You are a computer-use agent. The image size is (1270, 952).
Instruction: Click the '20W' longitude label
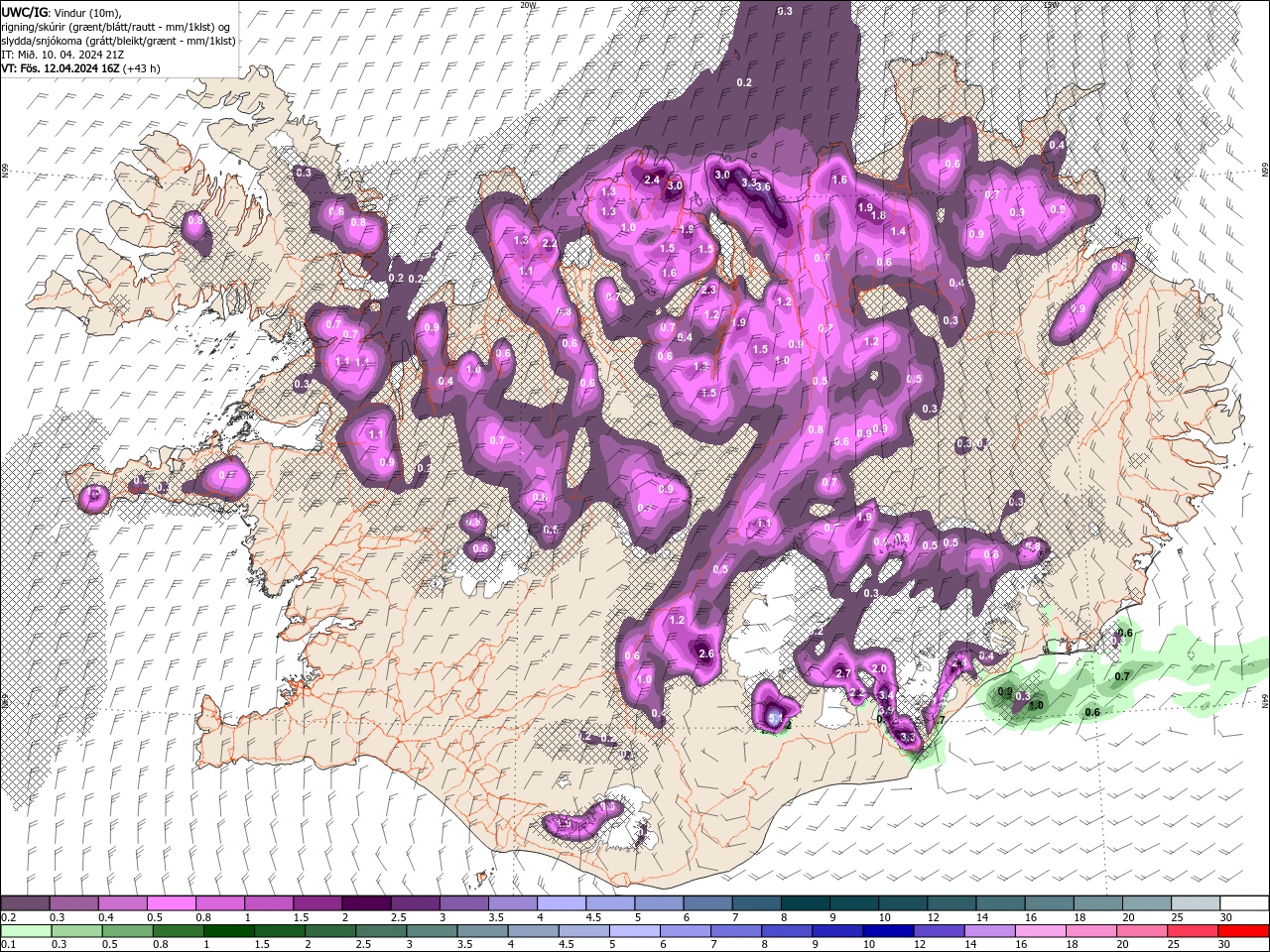(528, 5)
